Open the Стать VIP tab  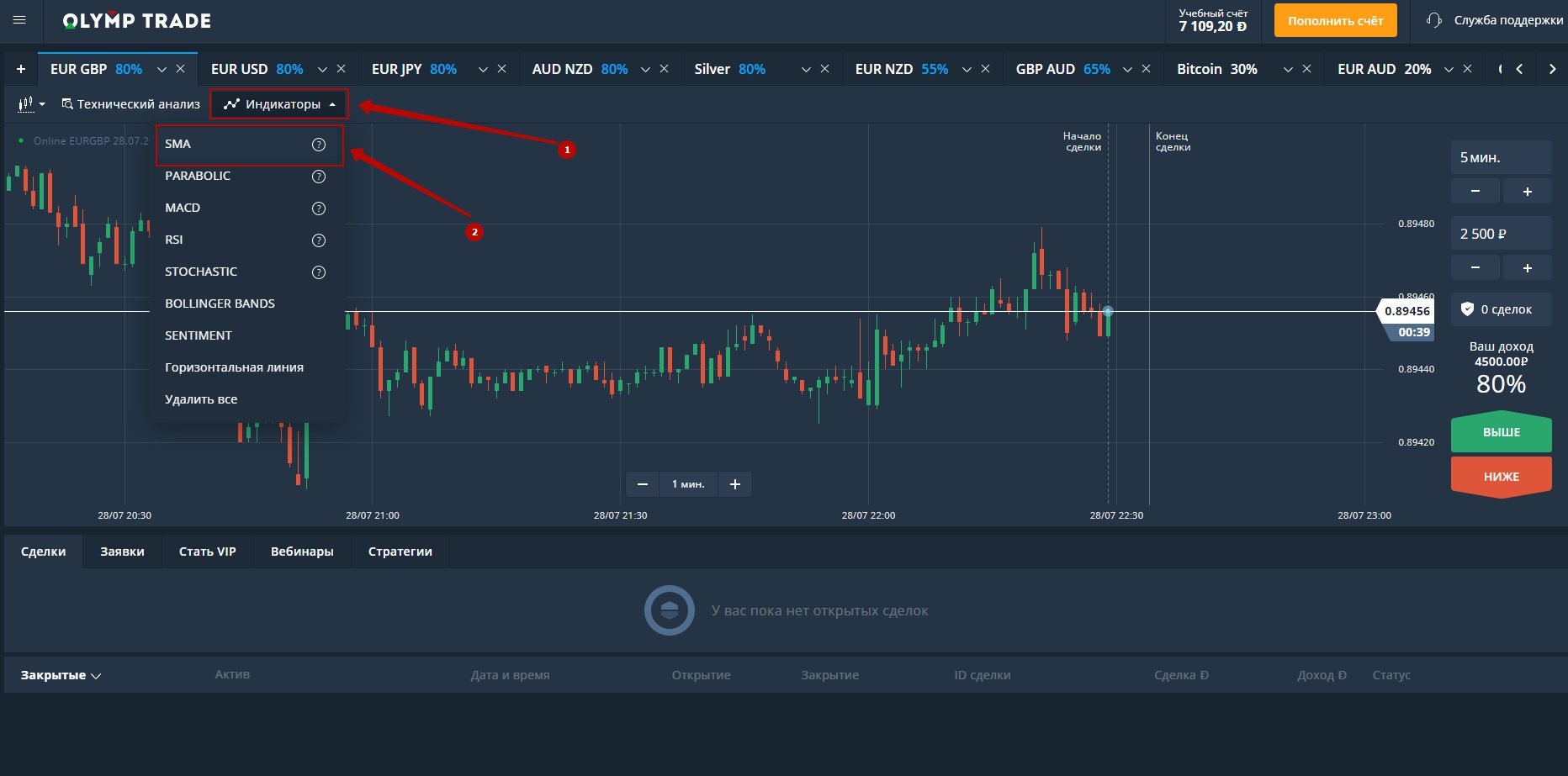(207, 552)
